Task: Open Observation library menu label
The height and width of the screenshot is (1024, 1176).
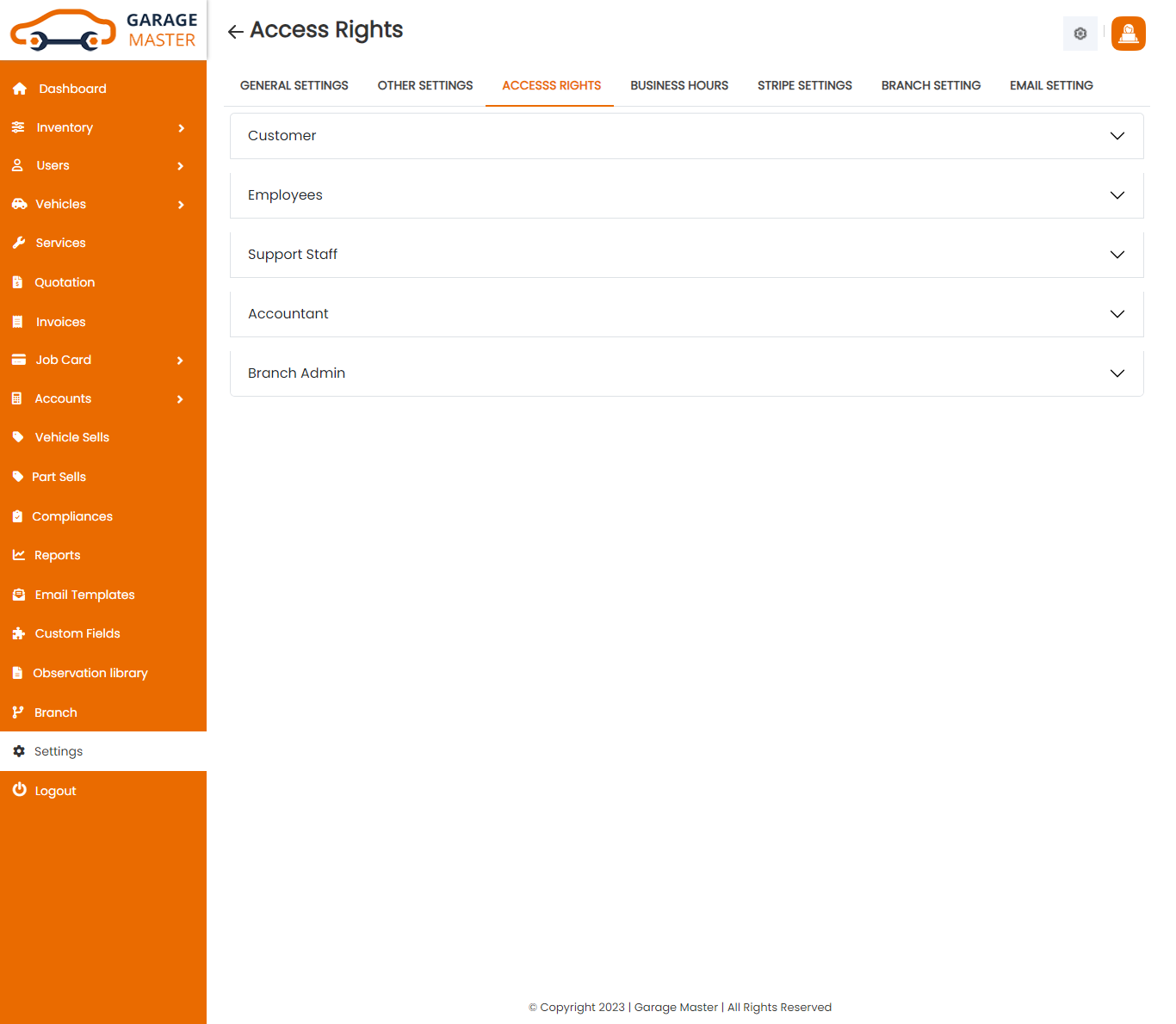Action: coord(90,673)
